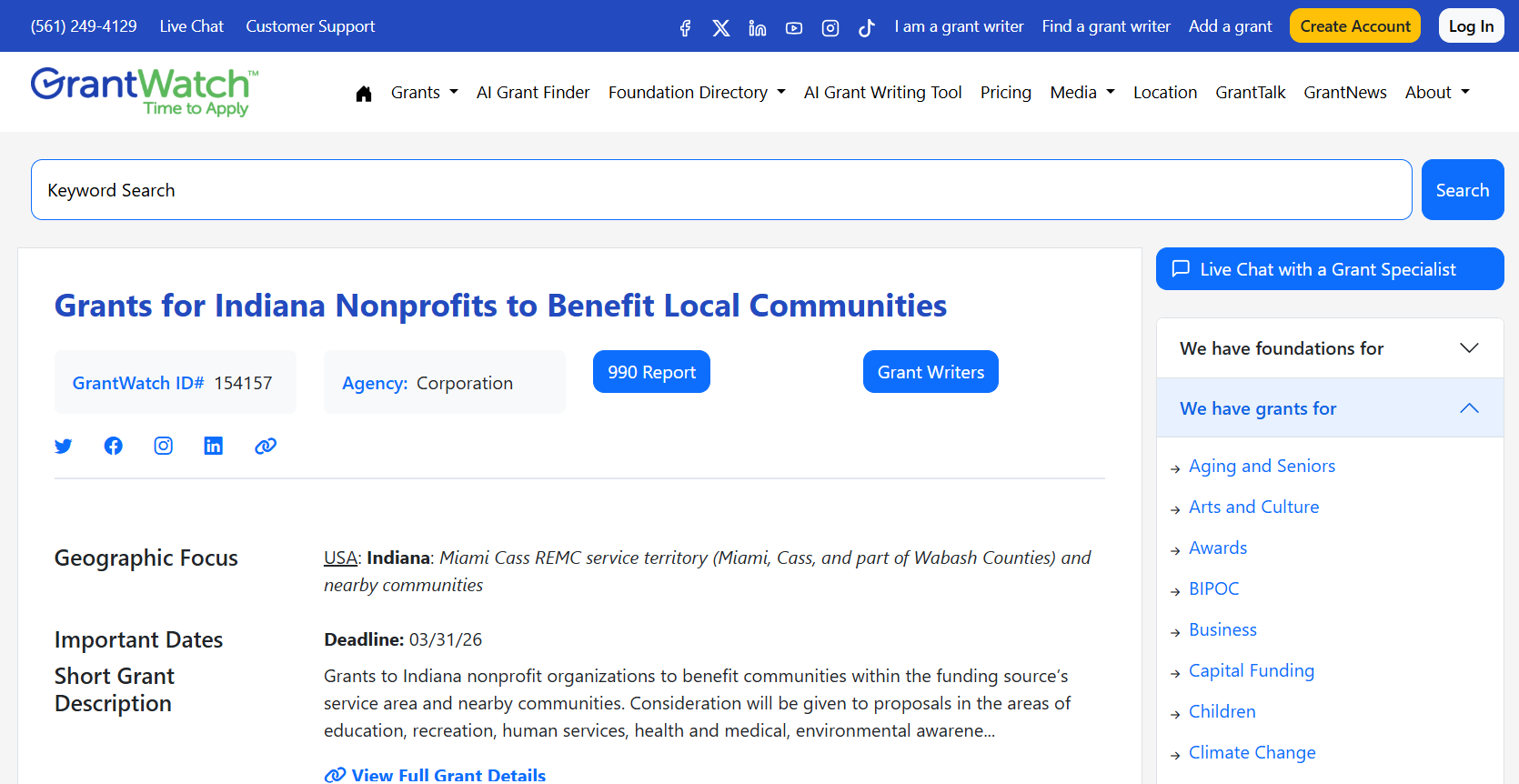Browse BIPOC grants
1519x784 pixels.
point(1213,588)
